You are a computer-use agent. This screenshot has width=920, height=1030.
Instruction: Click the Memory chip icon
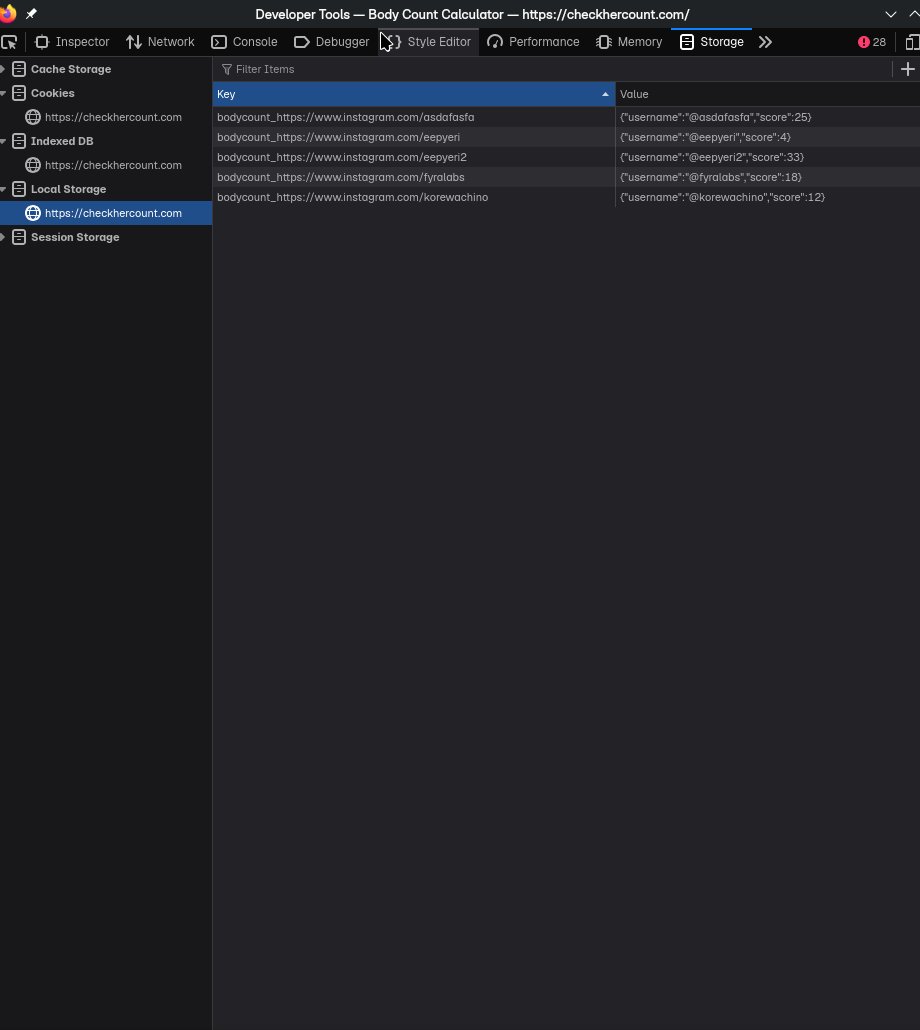[x=603, y=42]
